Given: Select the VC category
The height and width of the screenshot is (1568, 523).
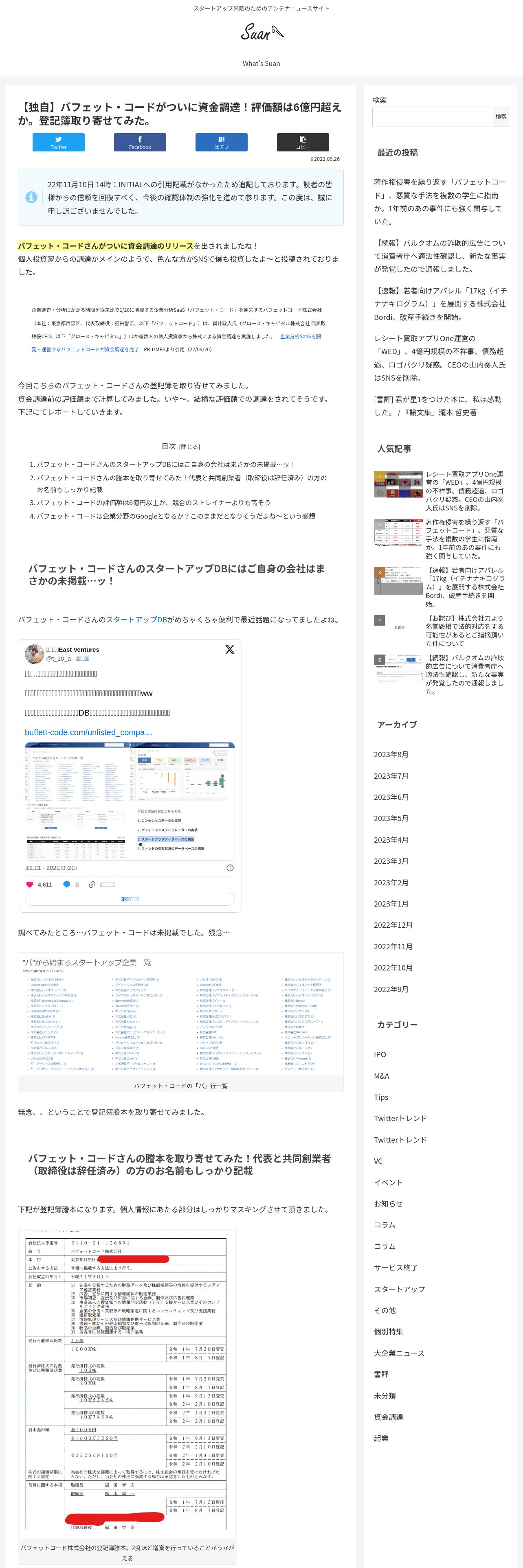Looking at the screenshot, I should (x=378, y=1161).
